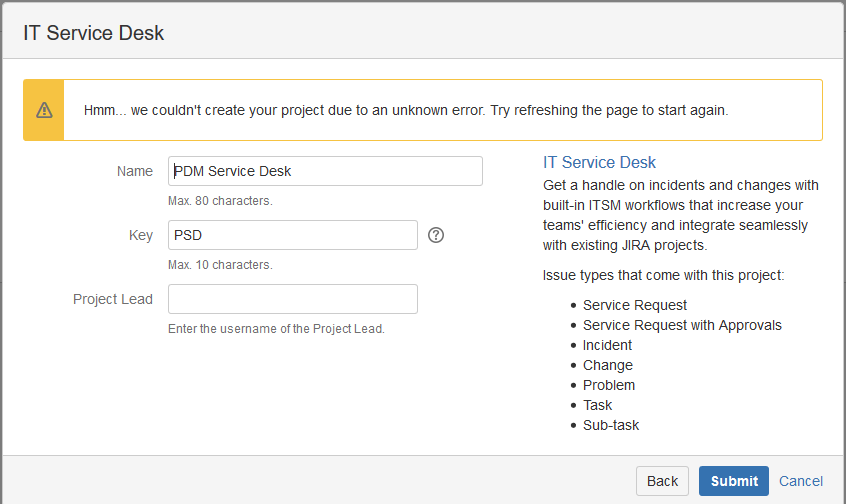
Task: Click the Incident issue type
Action: click(x=607, y=345)
